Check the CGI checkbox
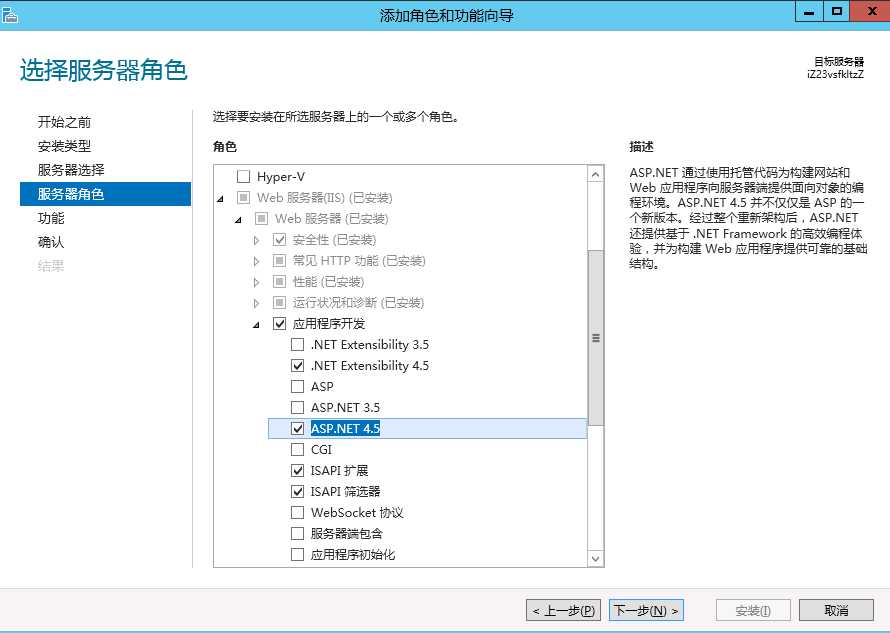 (x=297, y=450)
